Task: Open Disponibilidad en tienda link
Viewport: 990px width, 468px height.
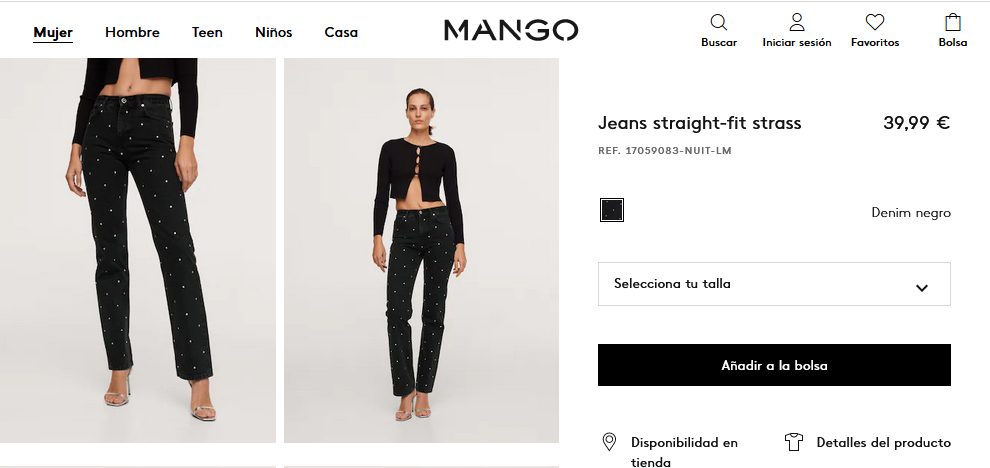Action: tap(684, 452)
